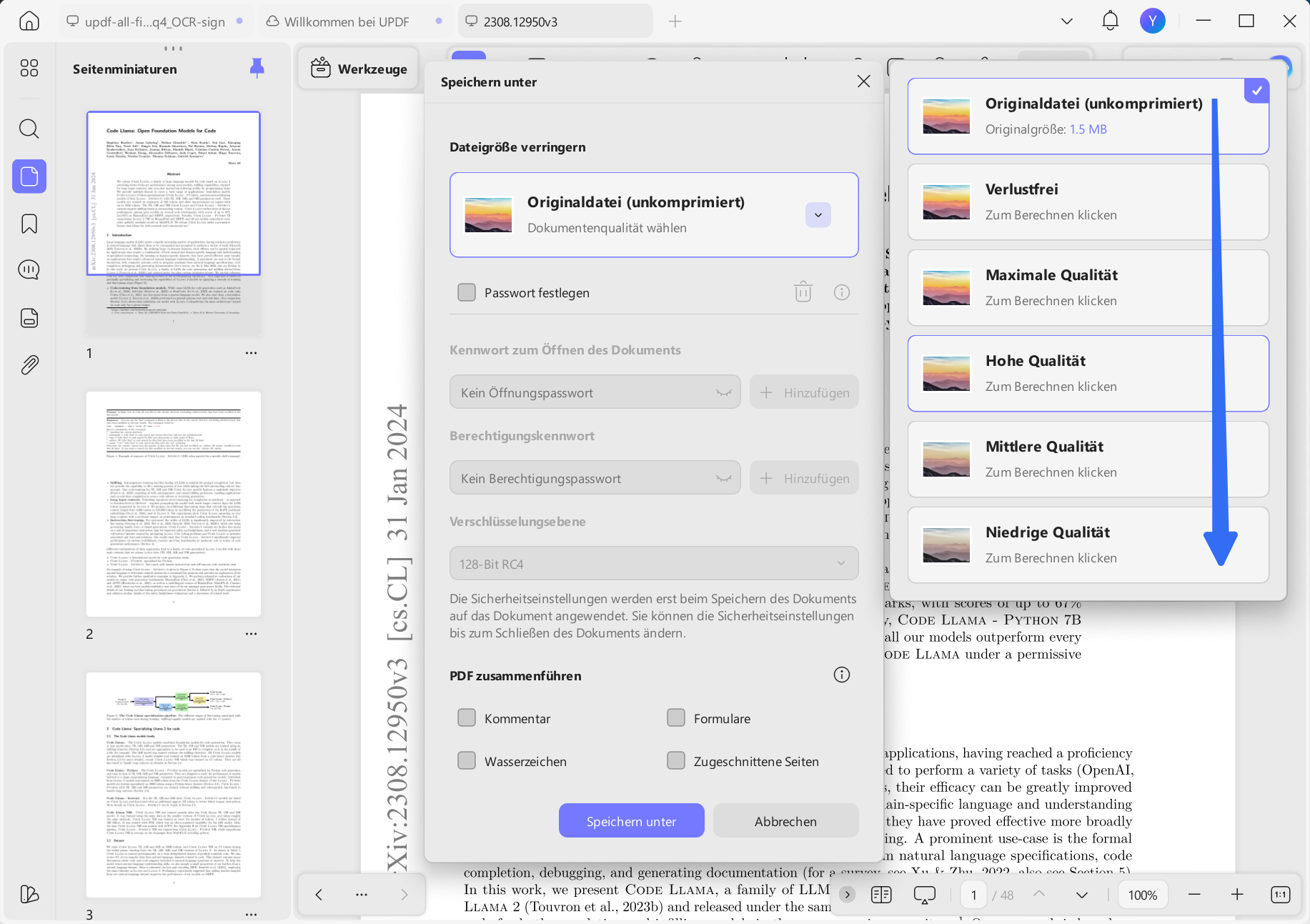The image size is (1310, 924).
Task: Switch to updf-all-fi...q4_OCR-sign tab
Action: point(155,21)
